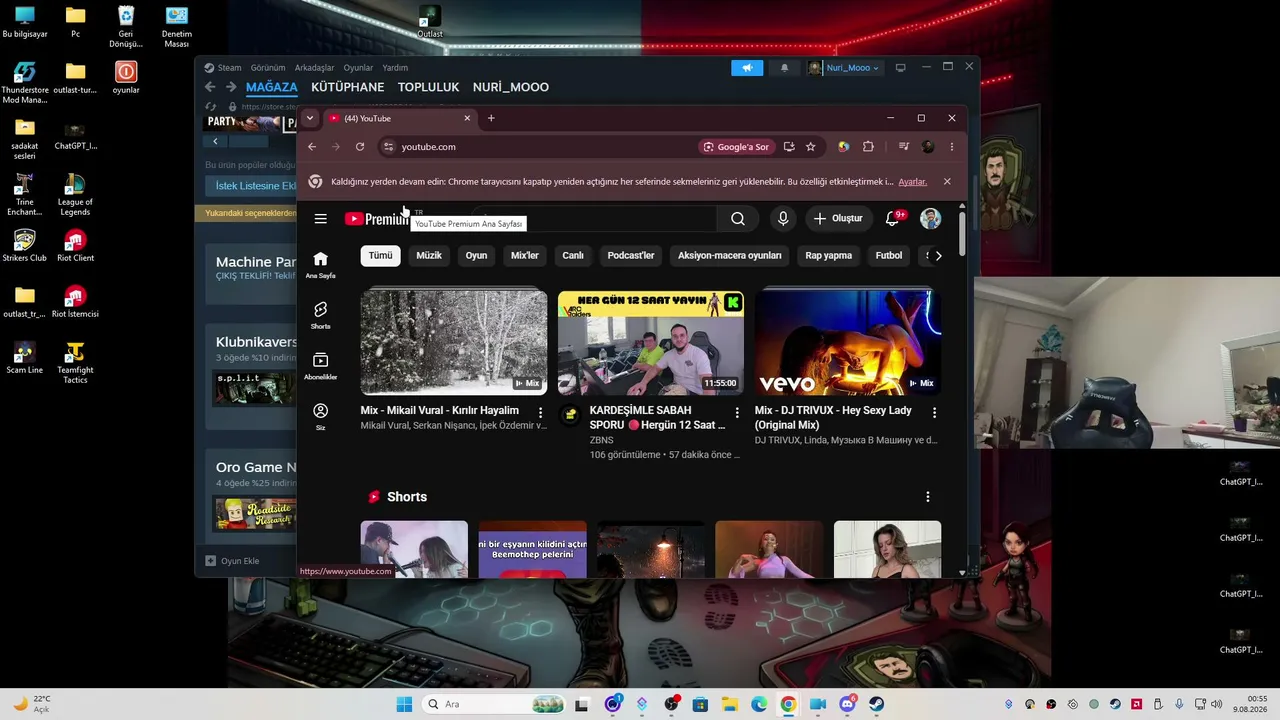This screenshot has width=1280, height=720.
Task: Open Chrome media controls icon
Action: pos(904,147)
